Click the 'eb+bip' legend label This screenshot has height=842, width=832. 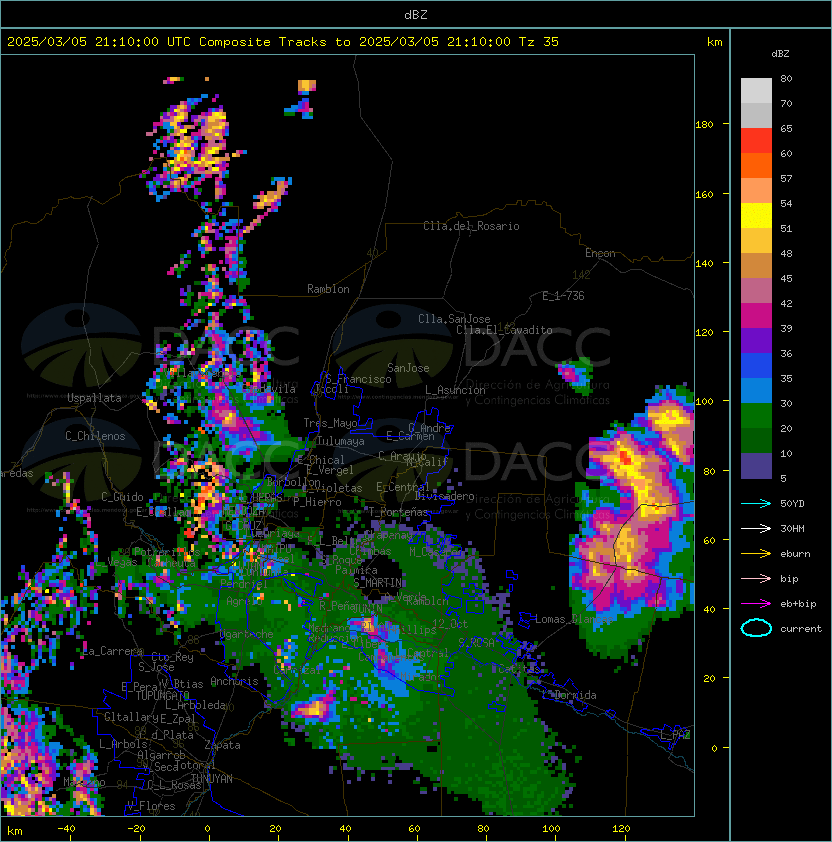[x=798, y=604]
